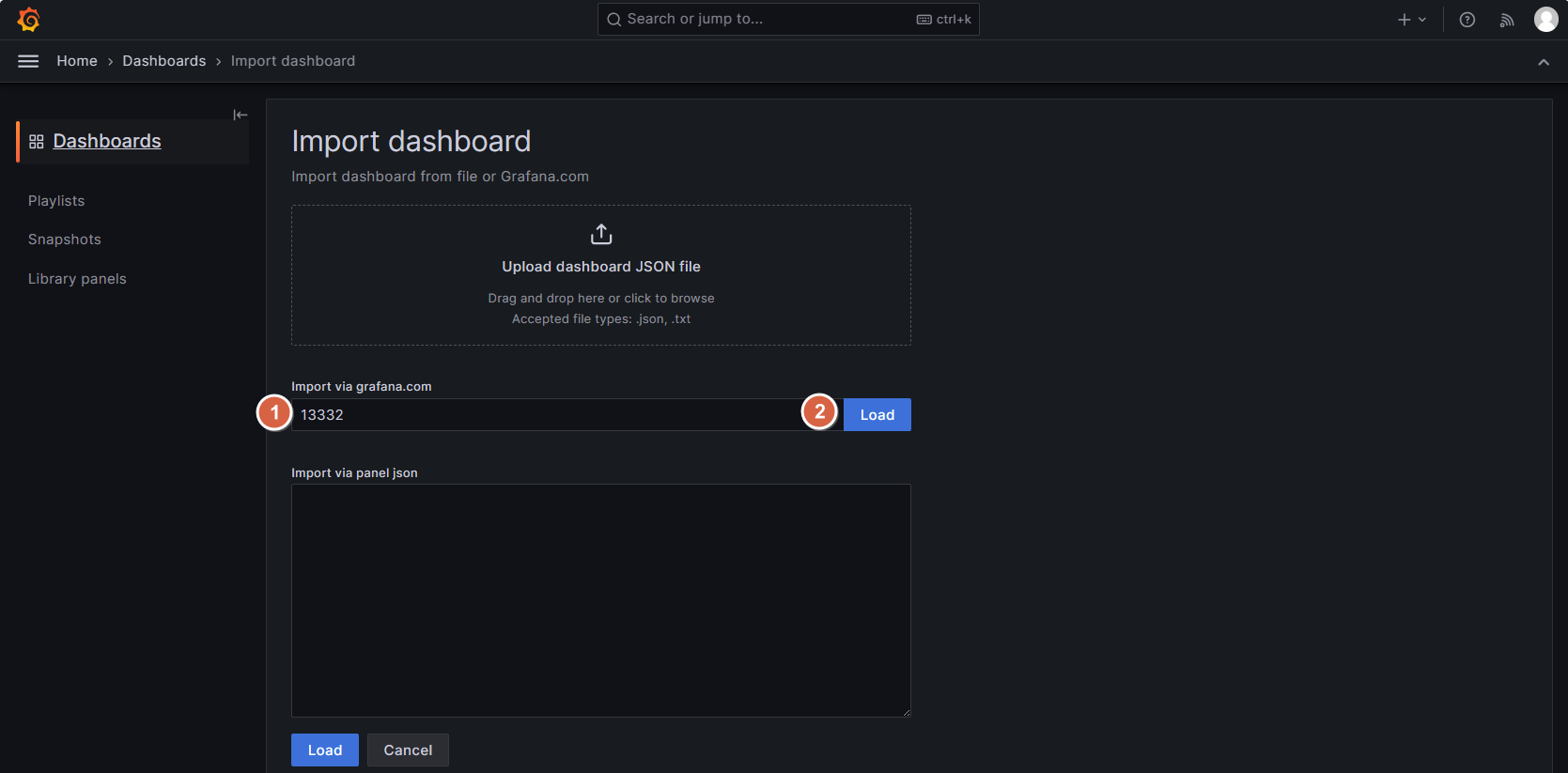Go to Home breadcrumb
This screenshot has width=1568, height=773.
click(77, 61)
